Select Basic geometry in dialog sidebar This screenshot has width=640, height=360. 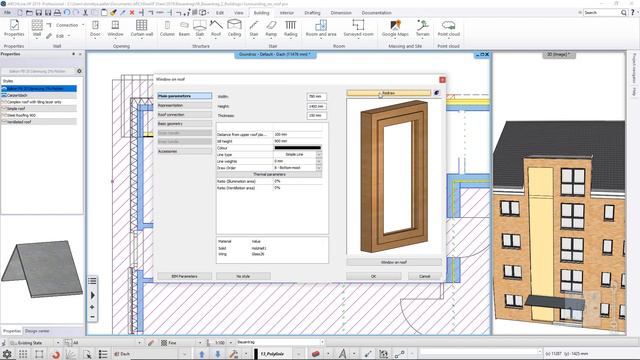click(184, 124)
